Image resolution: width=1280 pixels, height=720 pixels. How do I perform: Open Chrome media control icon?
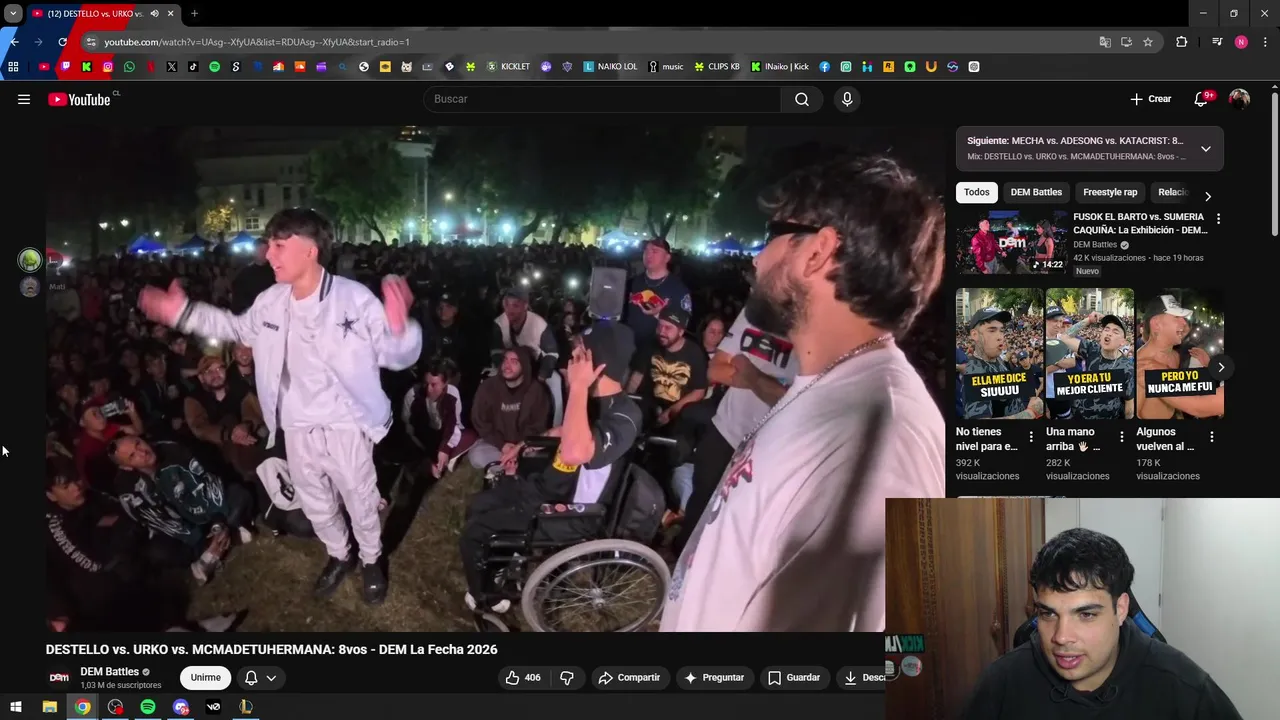pyautogui.click(x=1217, y=42)
